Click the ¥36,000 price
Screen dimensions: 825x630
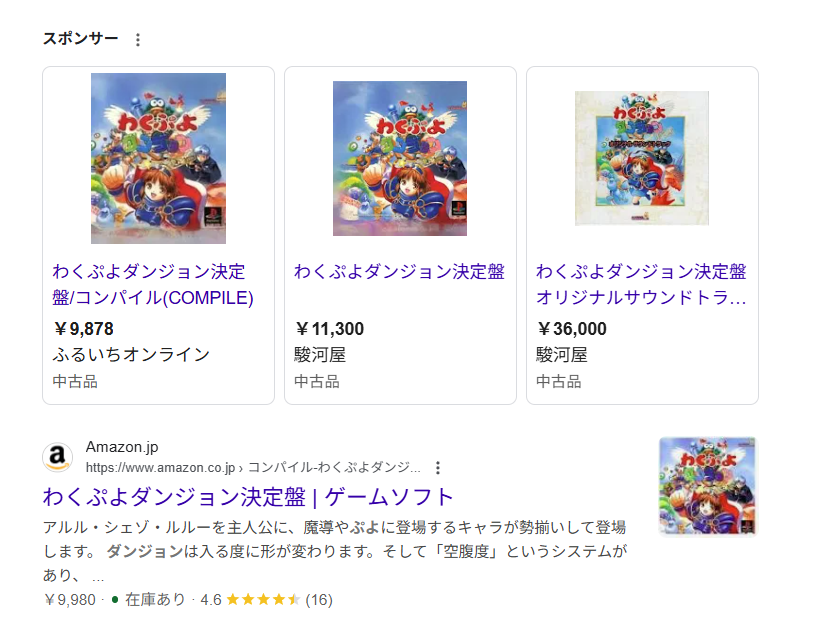572,329
